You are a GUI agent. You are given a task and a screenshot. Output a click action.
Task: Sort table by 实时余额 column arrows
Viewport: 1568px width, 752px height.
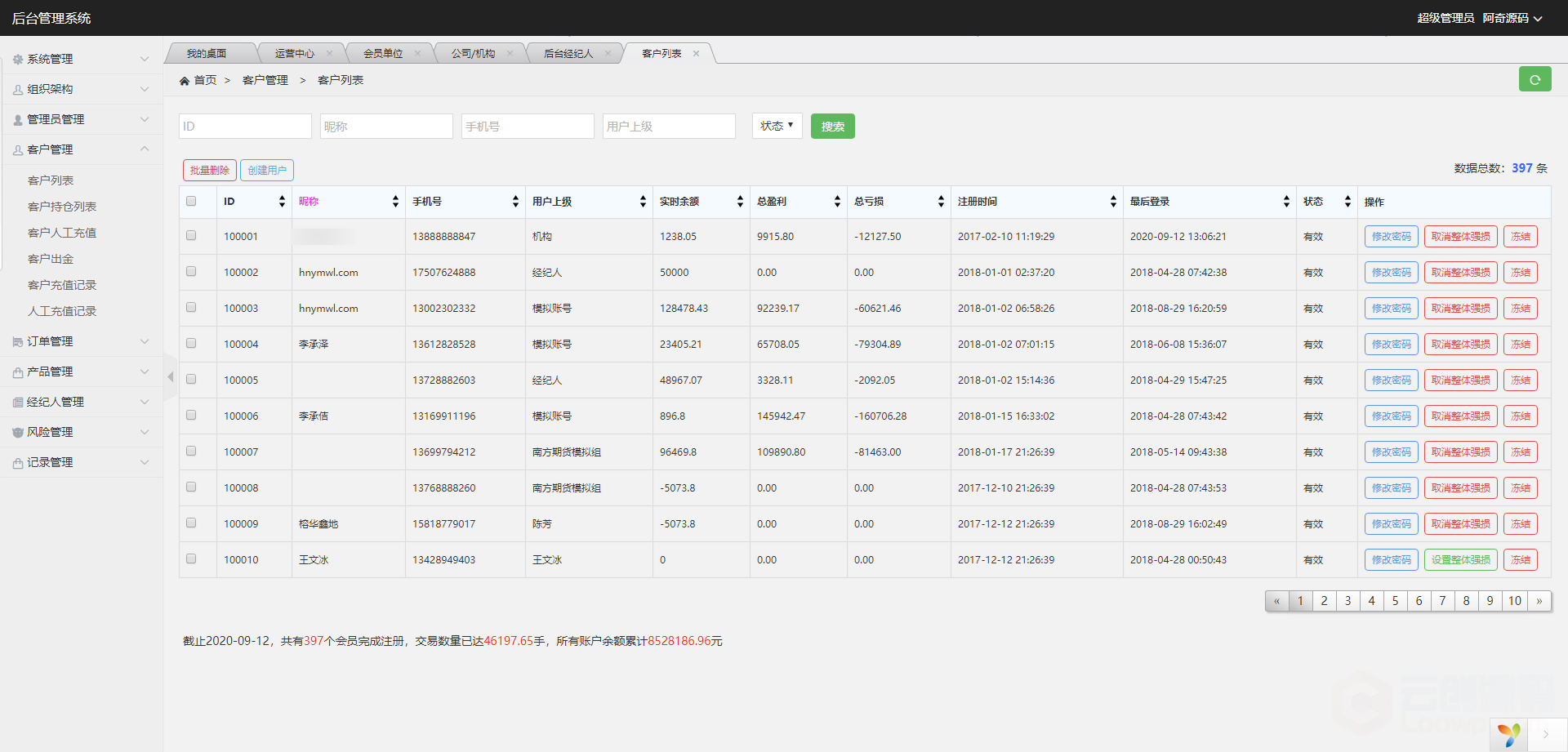740,202
